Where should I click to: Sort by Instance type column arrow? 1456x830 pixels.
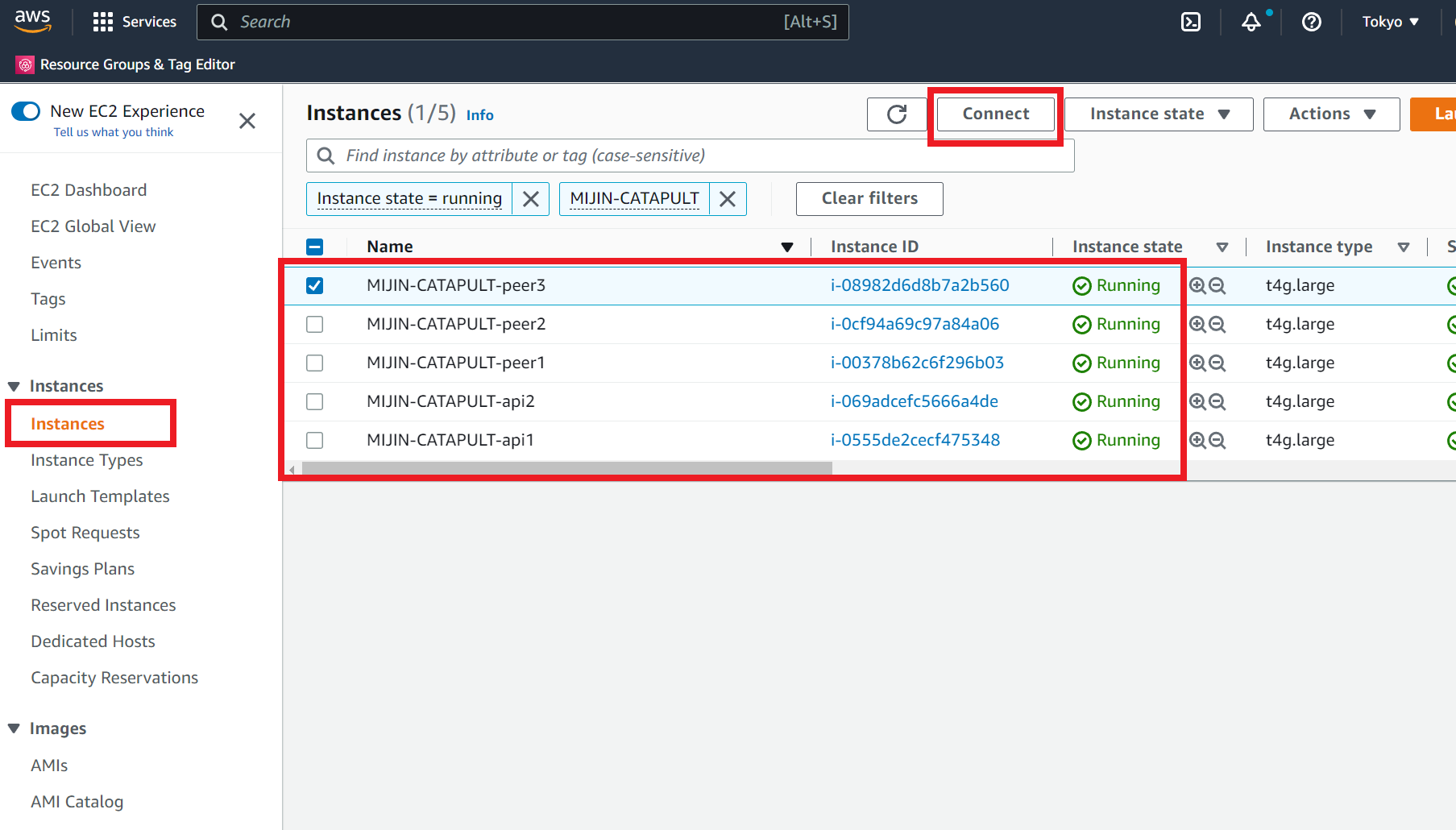(1404, 247)
